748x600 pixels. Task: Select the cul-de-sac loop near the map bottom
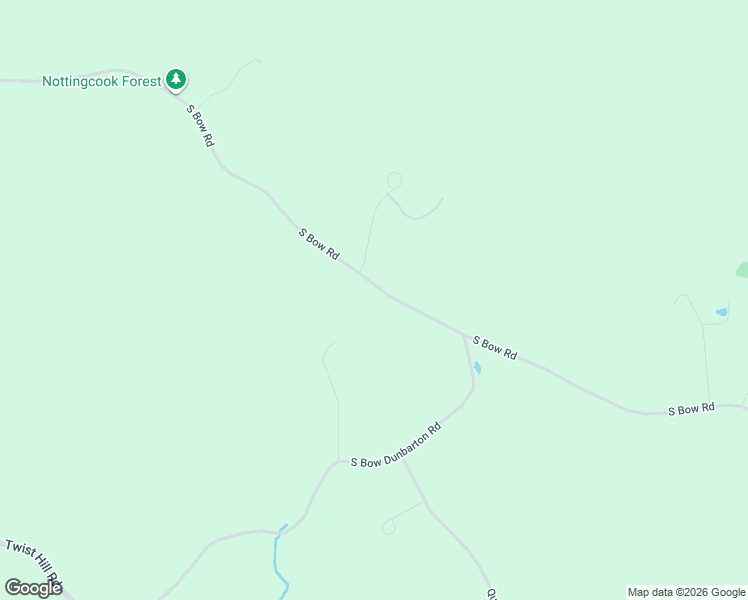[388, 528]
